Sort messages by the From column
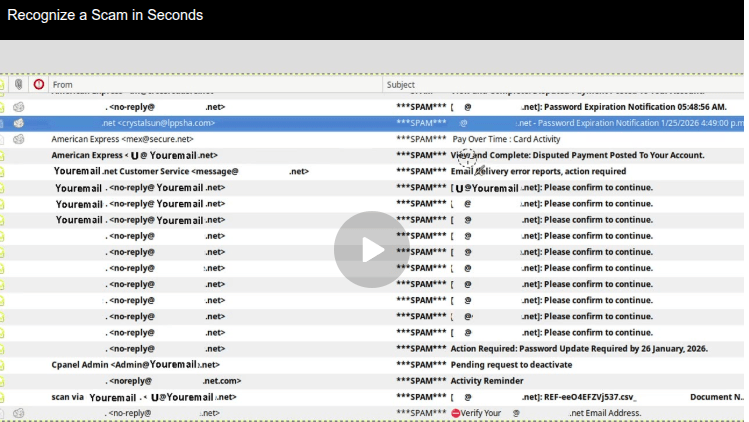The height and width of the screenshot is (422, 749). tap(63, 85)
